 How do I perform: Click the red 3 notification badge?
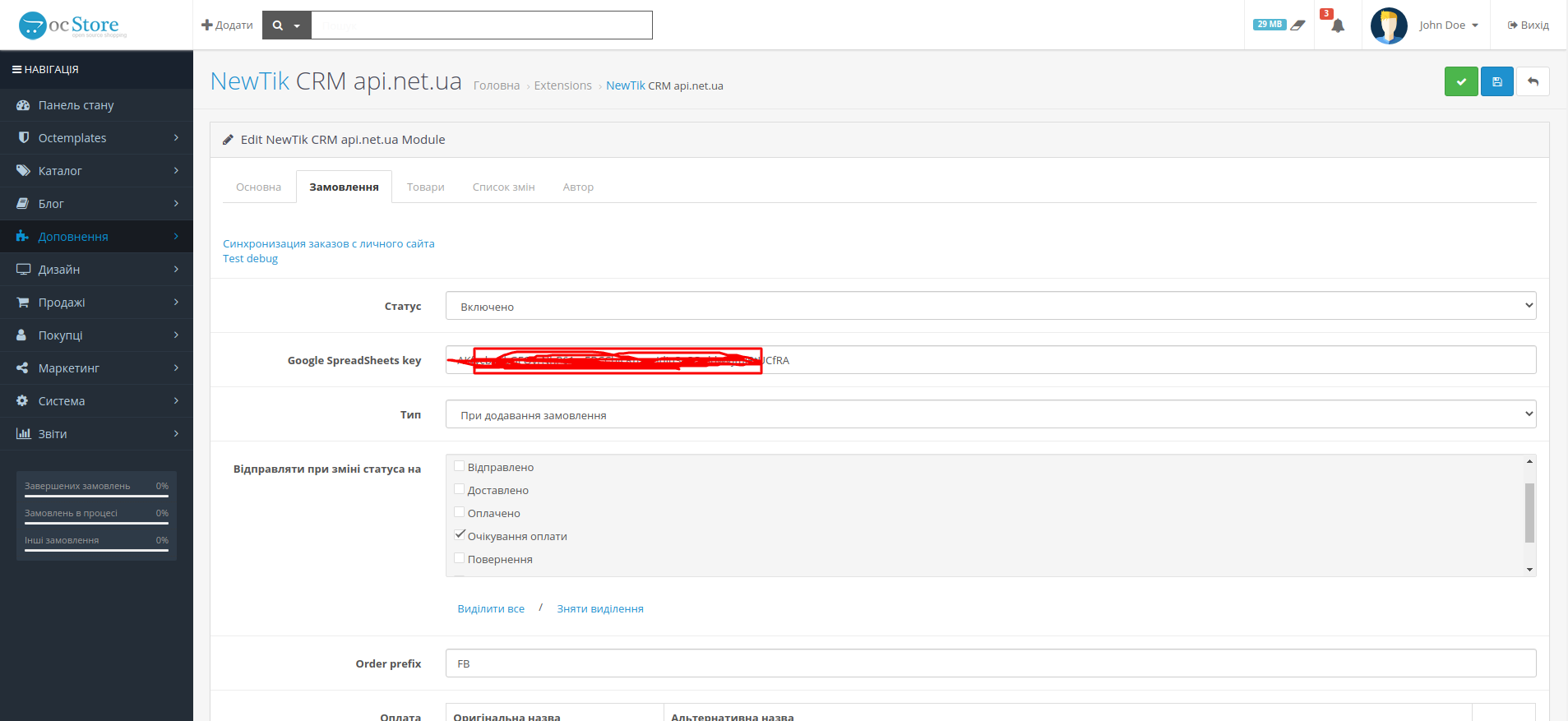[x=1326, y=13]
